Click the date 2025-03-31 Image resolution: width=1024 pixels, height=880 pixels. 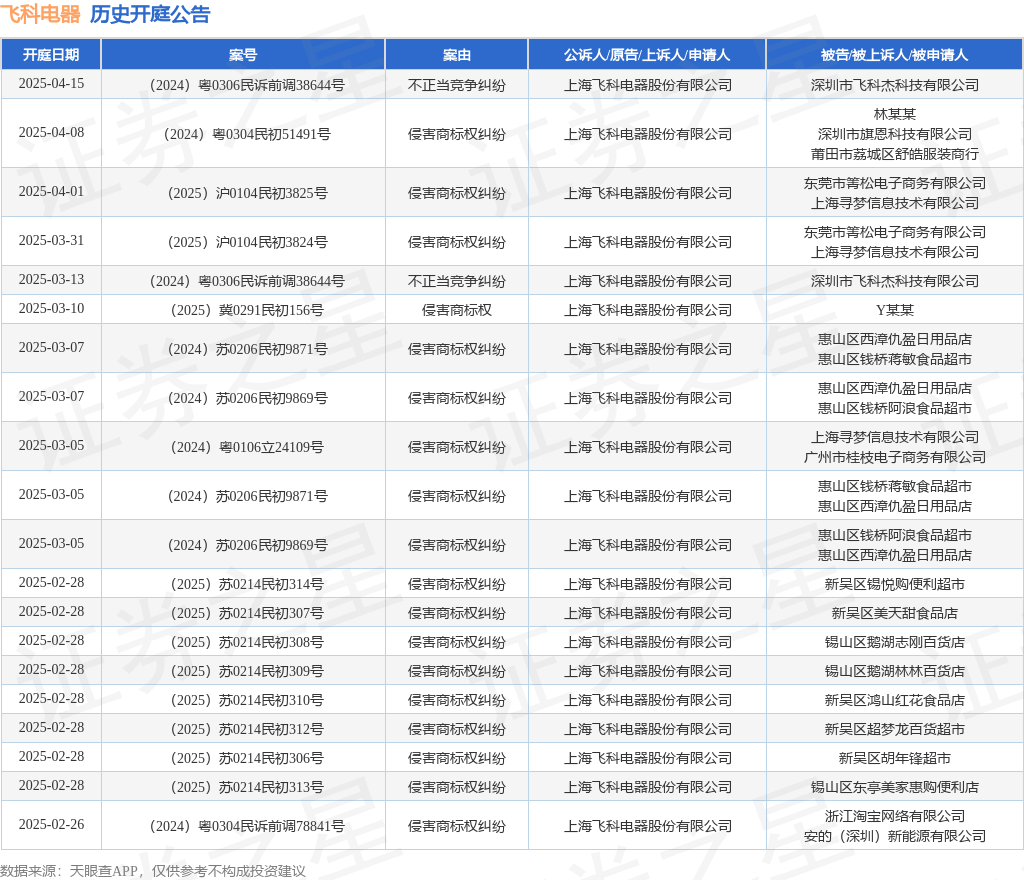click(51, 240)
